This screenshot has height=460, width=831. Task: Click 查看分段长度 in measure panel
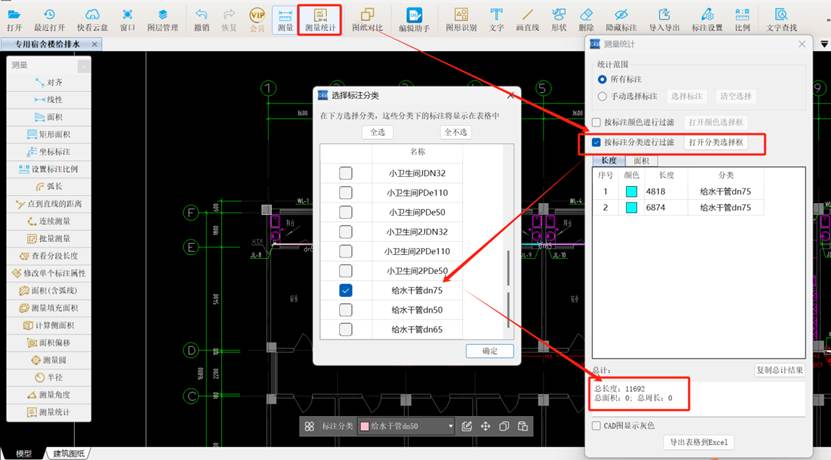49,256
